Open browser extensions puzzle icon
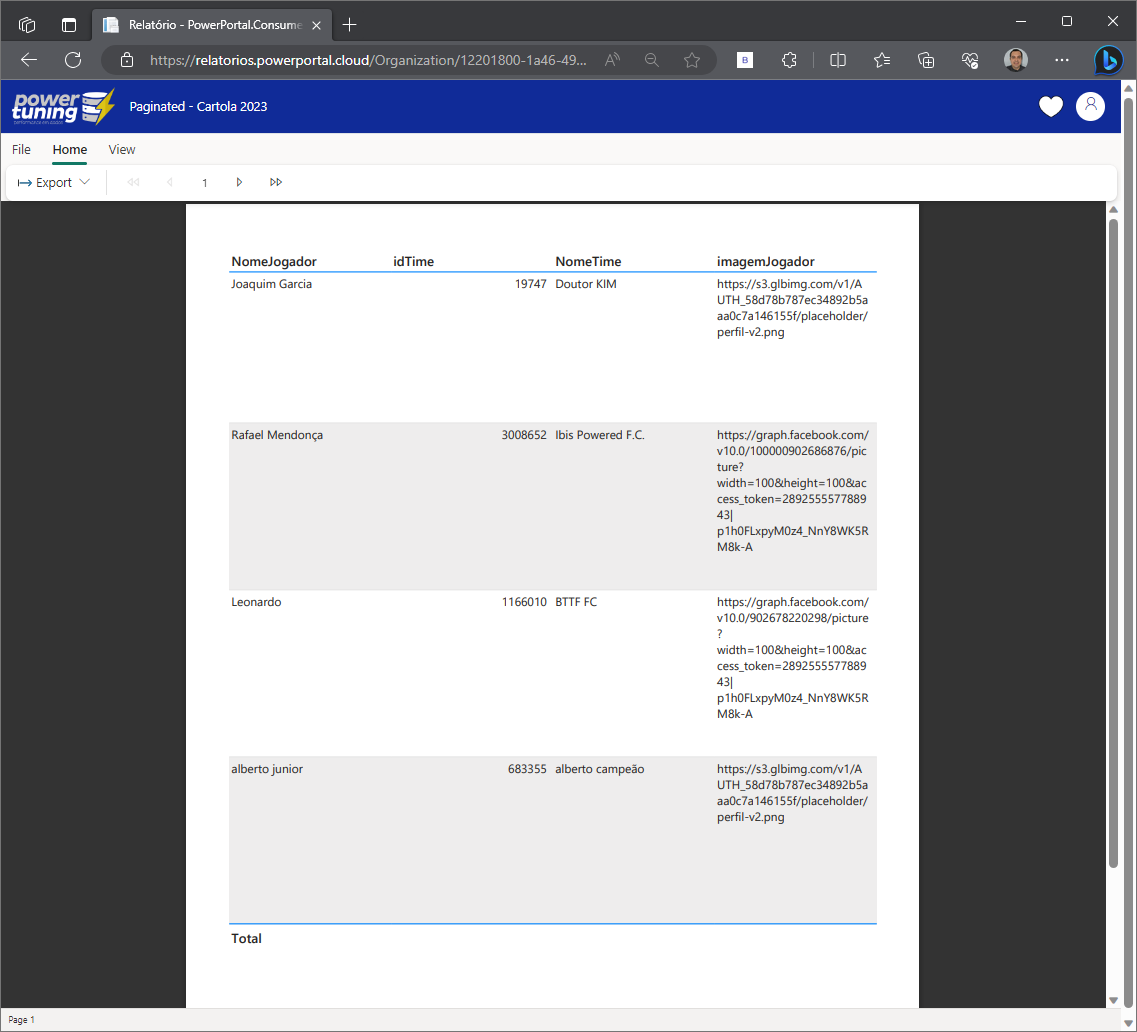The height and width of the screenshot is (1032, 1137). pyautogui.click(x=789, y=60)
